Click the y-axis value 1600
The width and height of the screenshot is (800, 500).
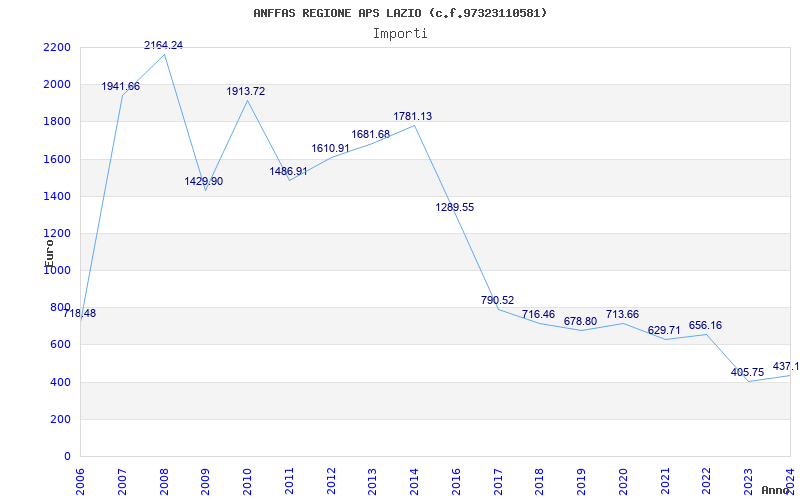tap(57, 159)
